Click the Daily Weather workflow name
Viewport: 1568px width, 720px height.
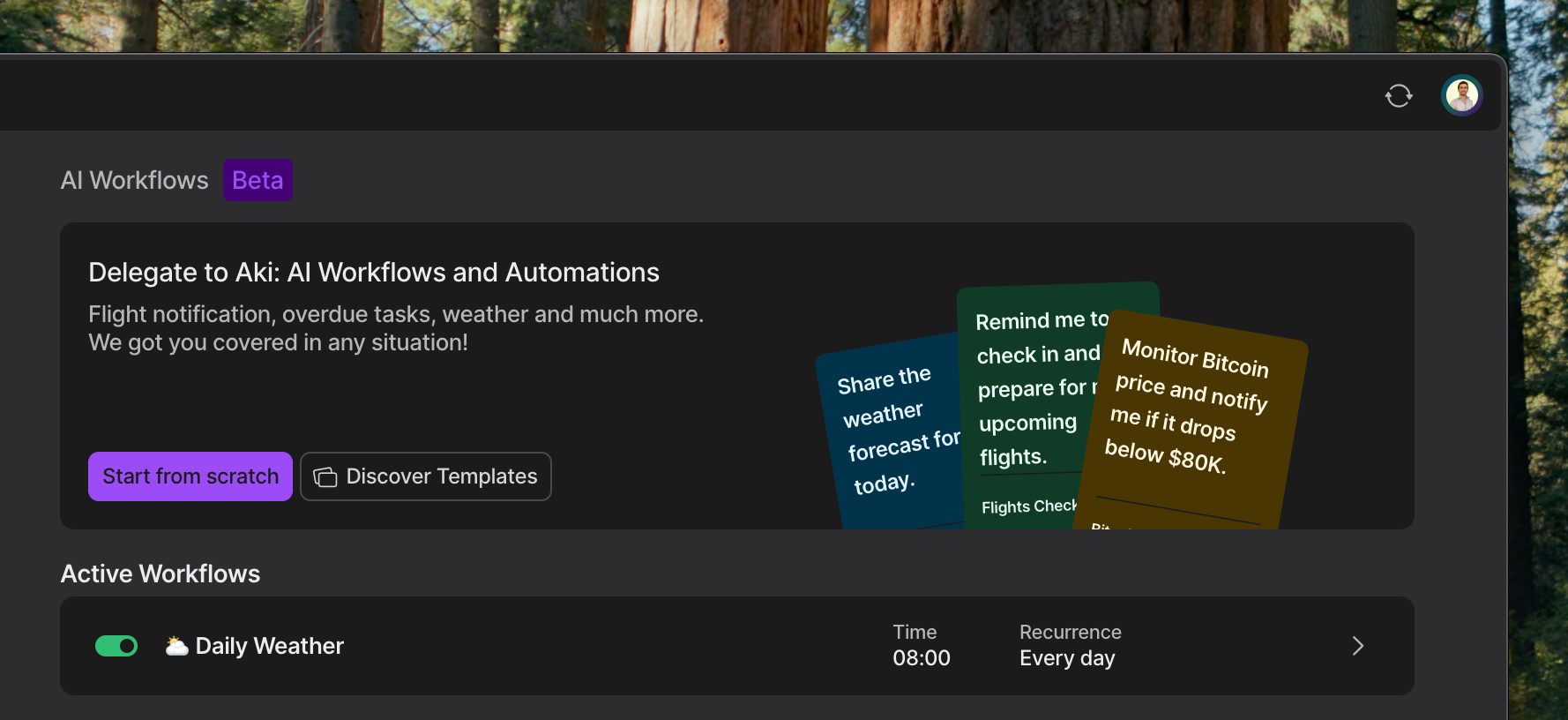270,646
